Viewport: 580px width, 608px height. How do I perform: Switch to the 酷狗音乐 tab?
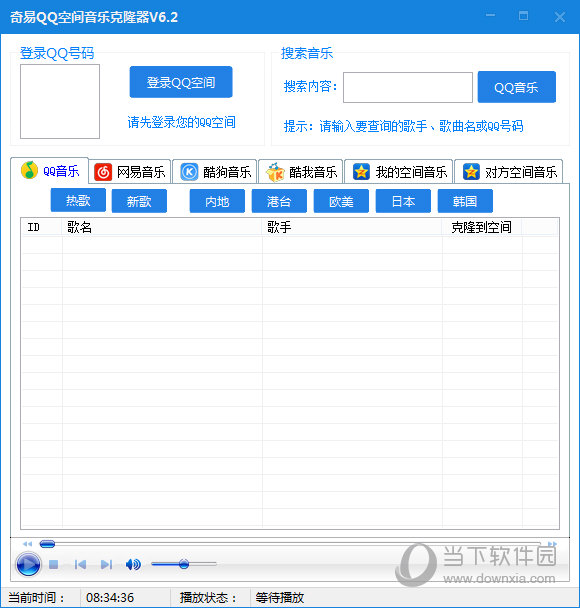click(215, 172)
